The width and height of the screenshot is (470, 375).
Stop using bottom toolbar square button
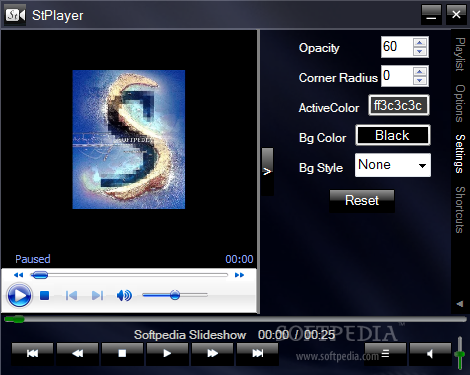pyautogui.click(x=122, y=354)
